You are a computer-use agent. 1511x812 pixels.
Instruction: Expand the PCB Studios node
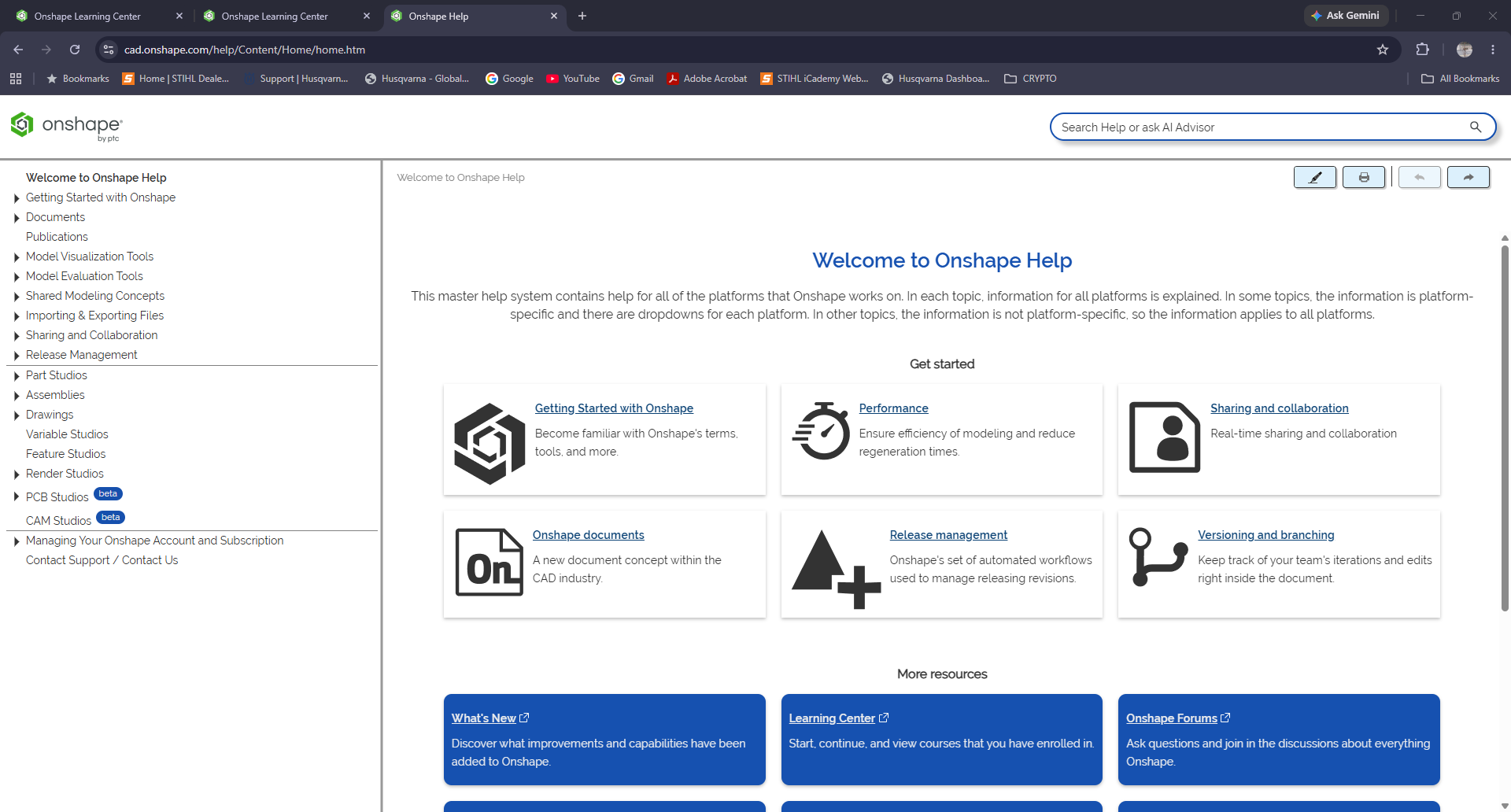point(17,496)
